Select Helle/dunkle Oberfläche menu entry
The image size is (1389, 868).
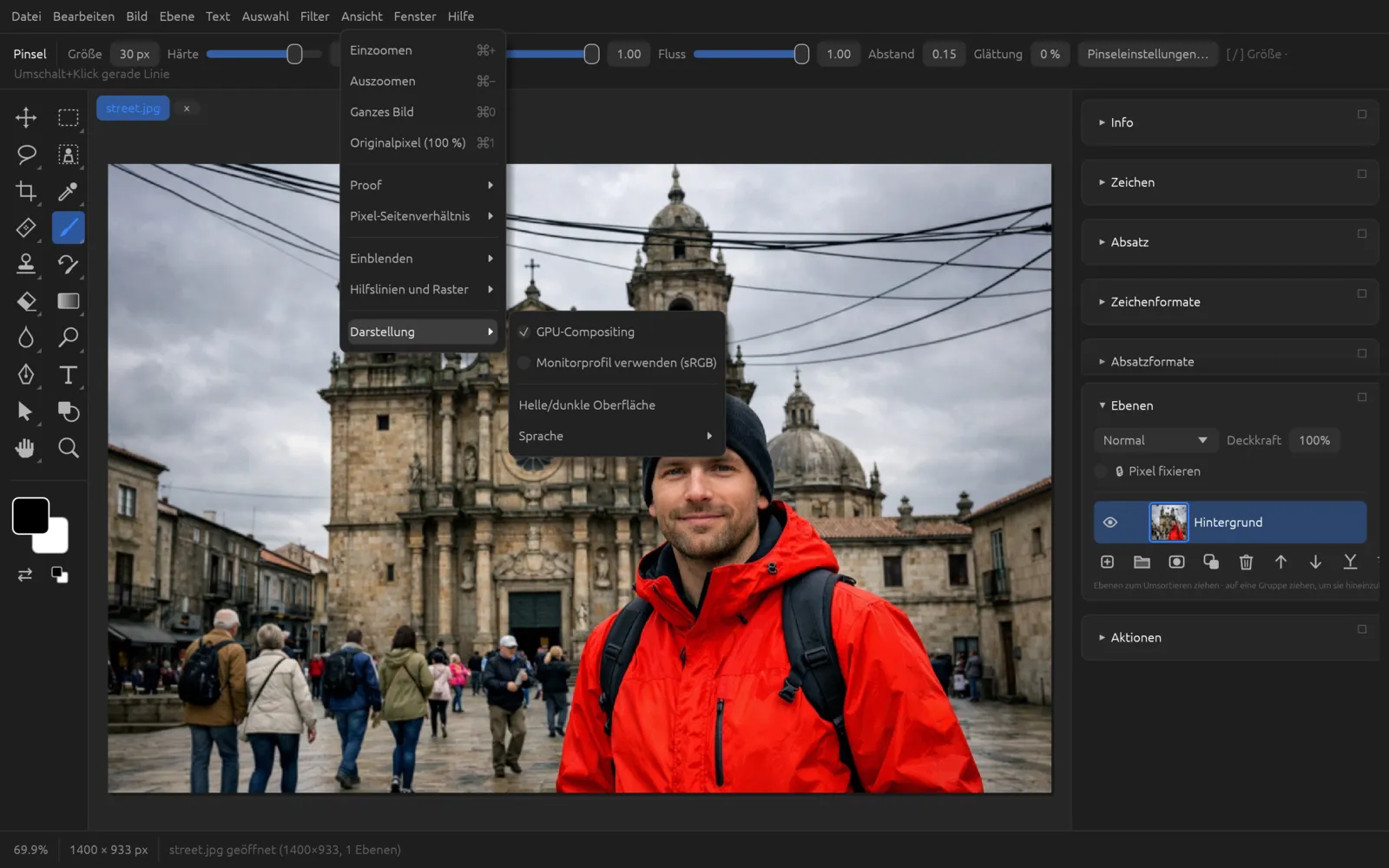tap(616, 405)
